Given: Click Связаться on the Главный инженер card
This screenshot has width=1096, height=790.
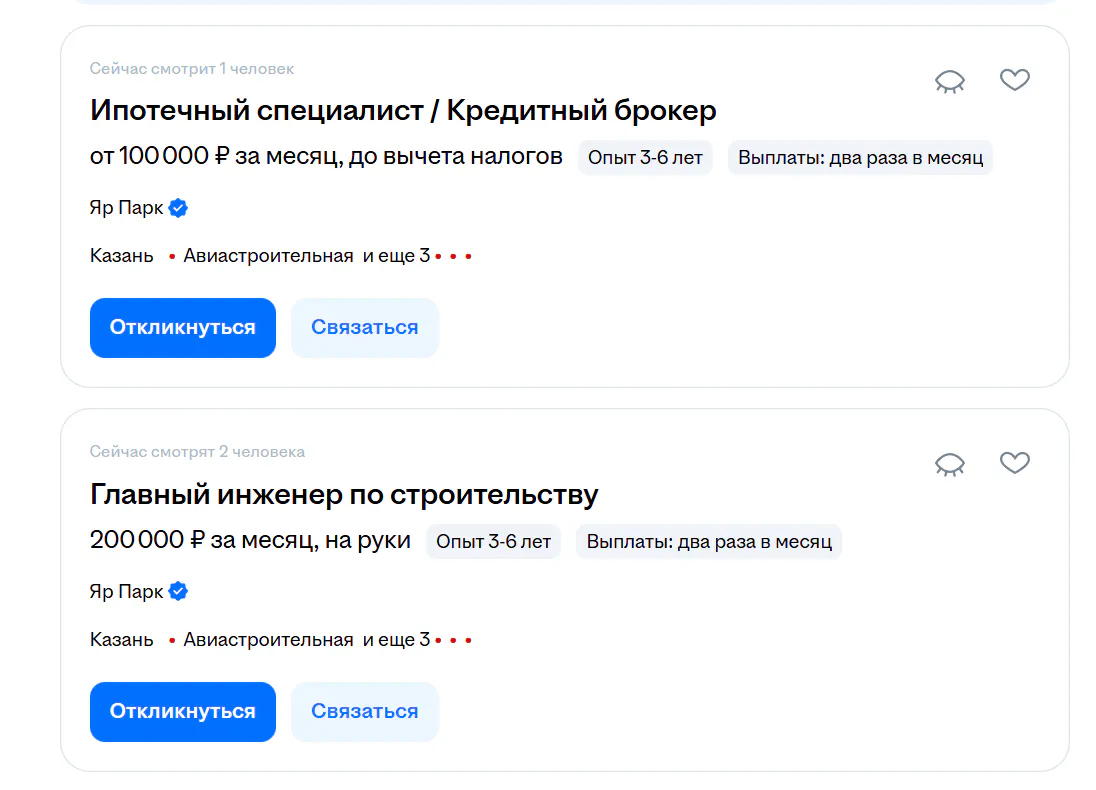Looking at the screenshot, I should click(x=364, y=712).
